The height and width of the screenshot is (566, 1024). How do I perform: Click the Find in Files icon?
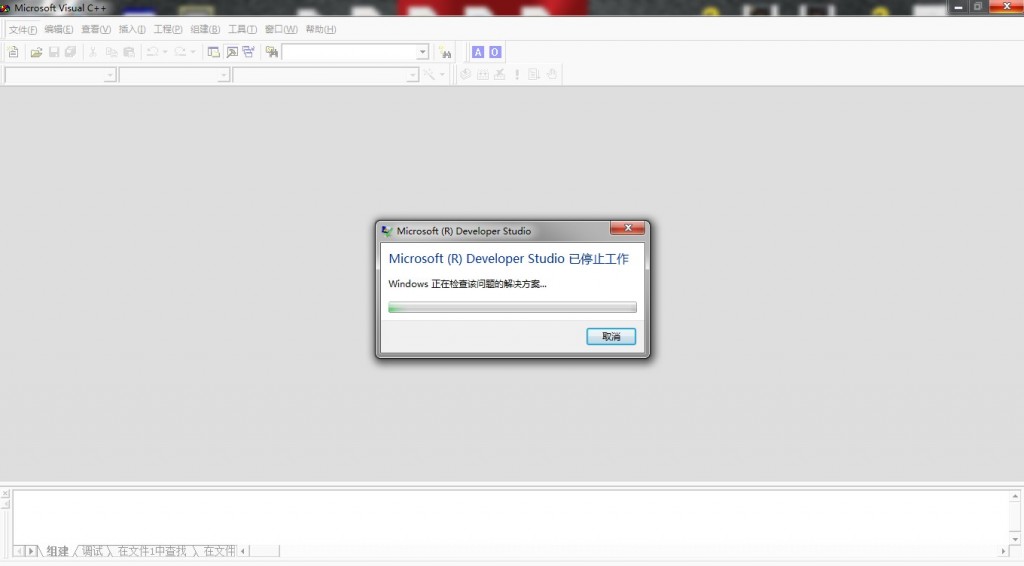[x=272, y=52]
